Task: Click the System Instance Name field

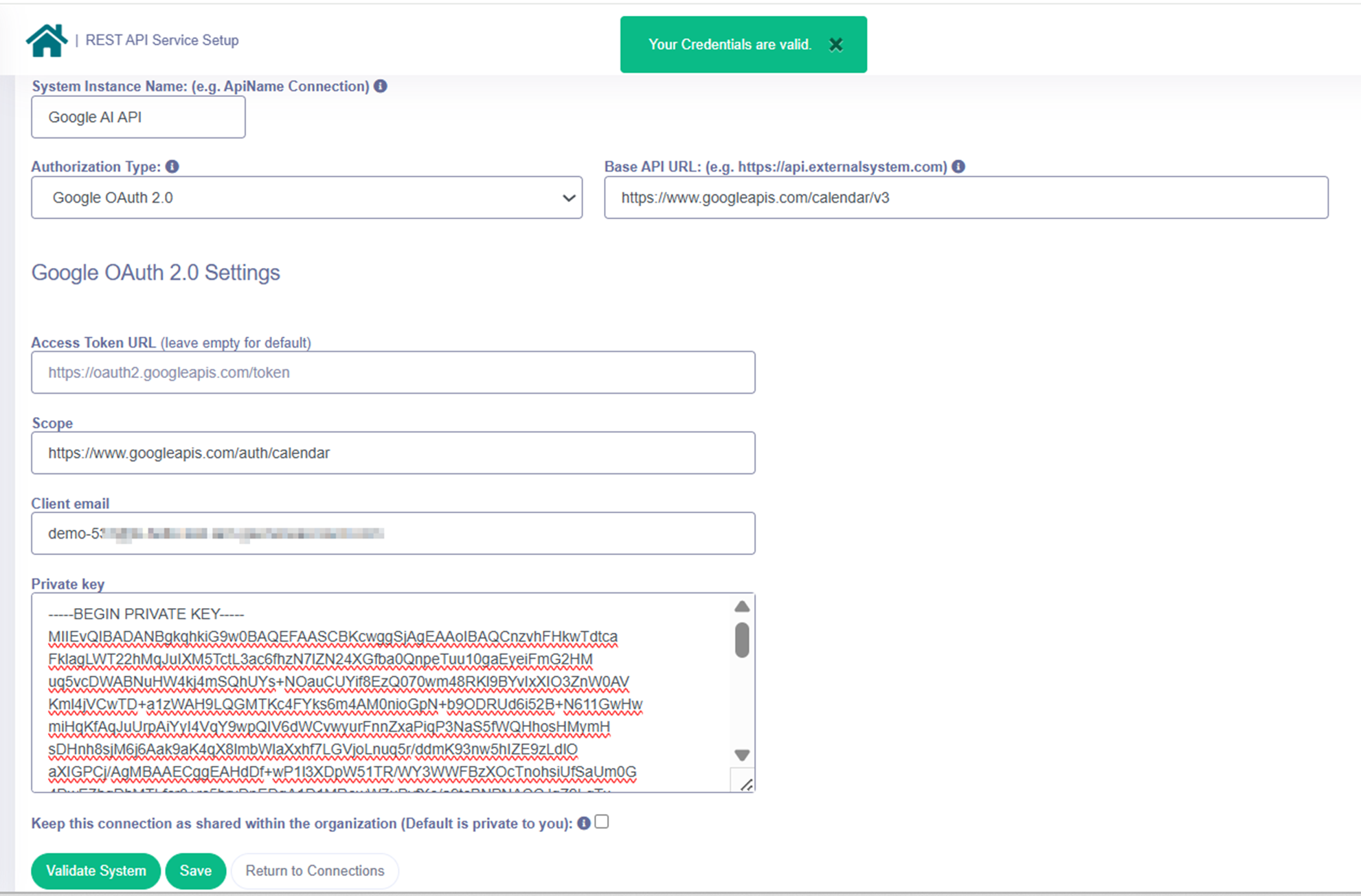Action: click(138, 117)
